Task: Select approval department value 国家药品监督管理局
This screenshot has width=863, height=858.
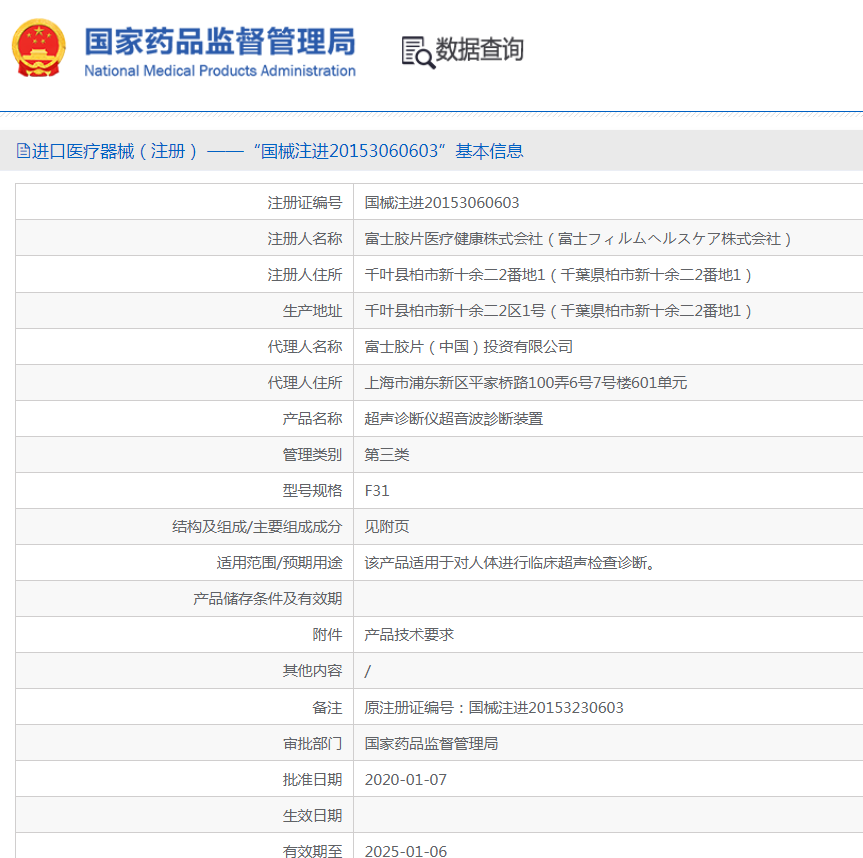Action: [431, 744]
